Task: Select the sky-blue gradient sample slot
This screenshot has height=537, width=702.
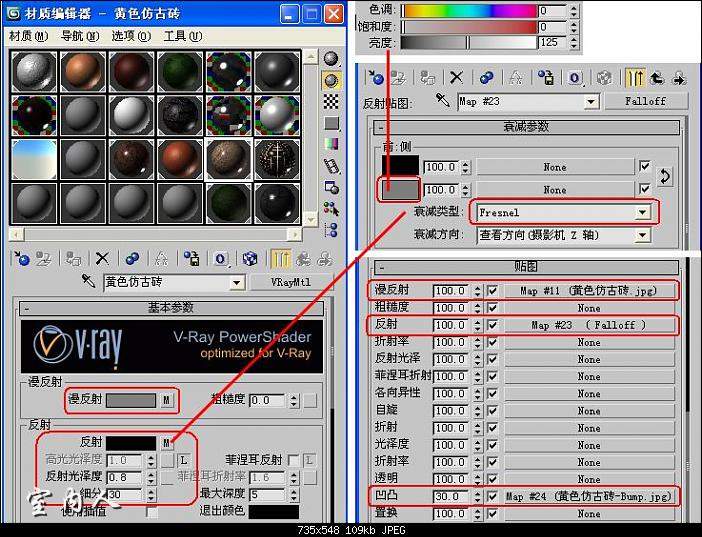Action: [x=34, y=159]
